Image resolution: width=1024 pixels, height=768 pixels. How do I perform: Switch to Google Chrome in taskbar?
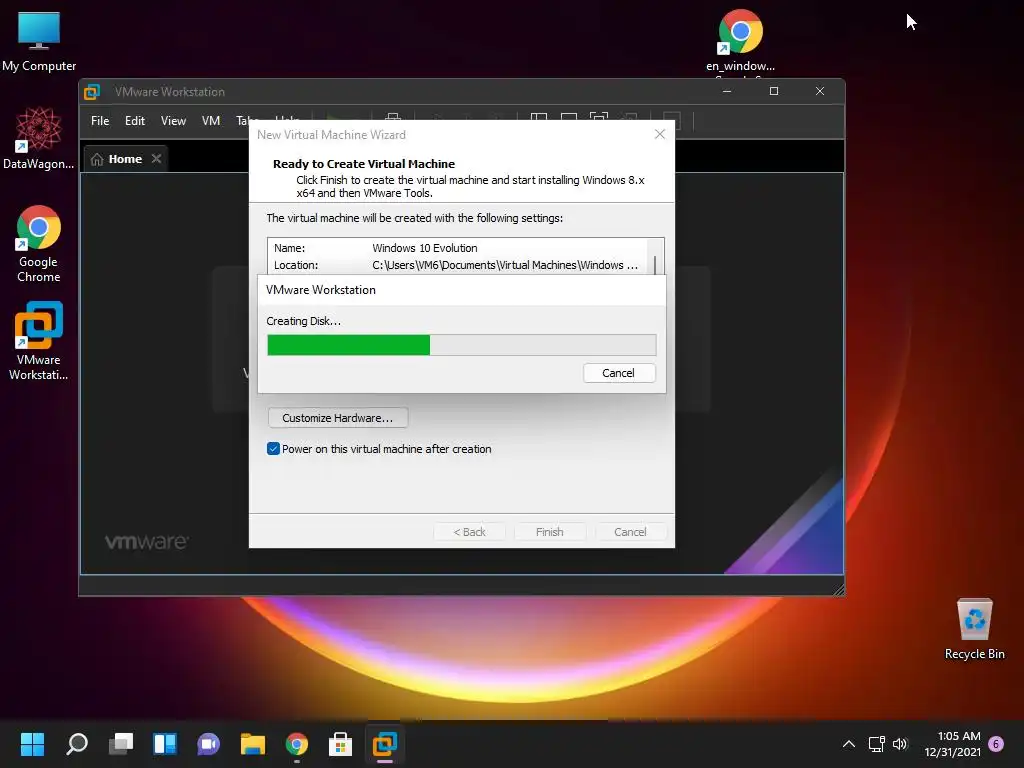tap(296, 744)
